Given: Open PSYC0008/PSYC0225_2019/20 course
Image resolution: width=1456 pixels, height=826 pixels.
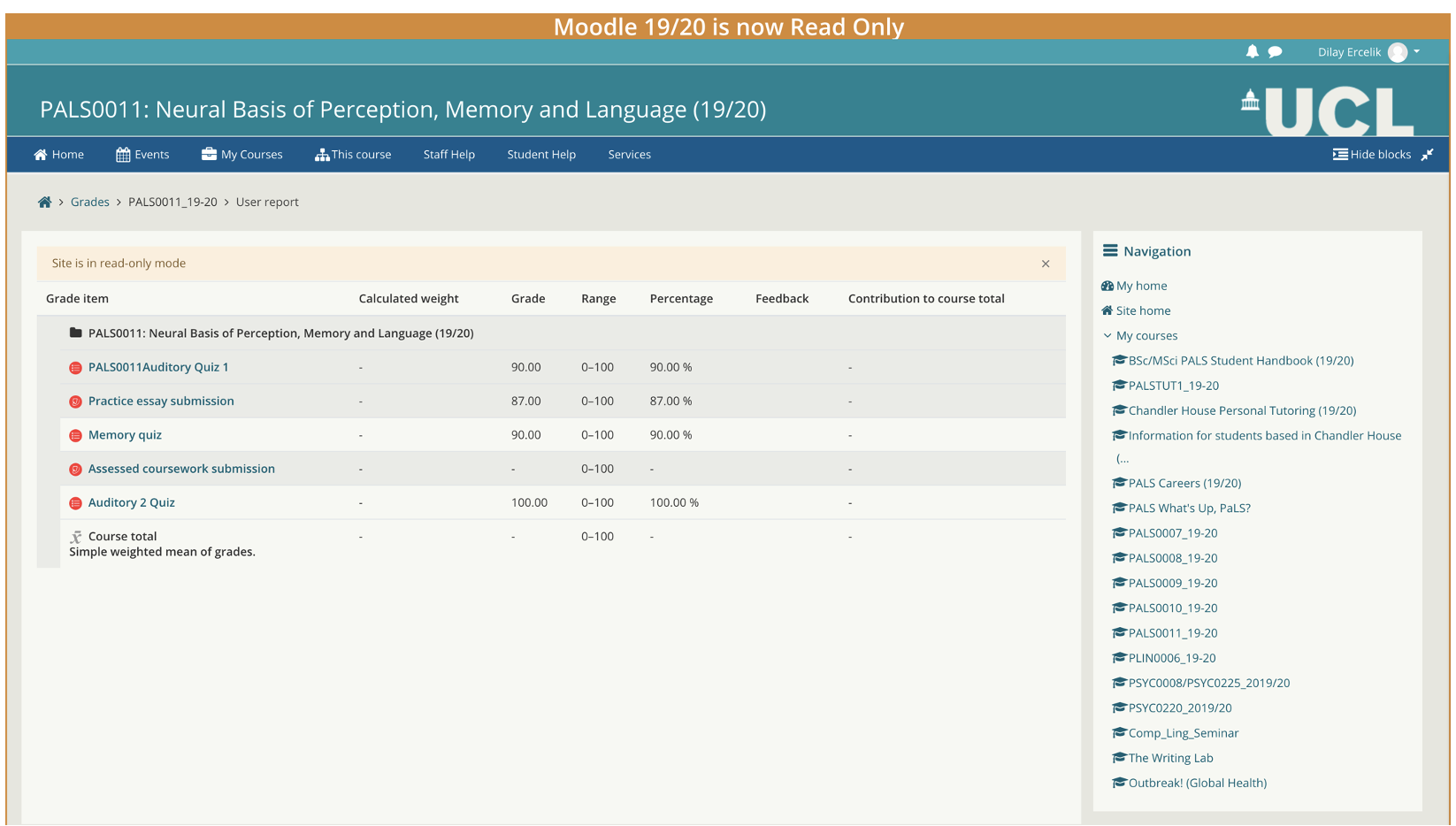Looking at the screenshot, I should [1209, 683].
